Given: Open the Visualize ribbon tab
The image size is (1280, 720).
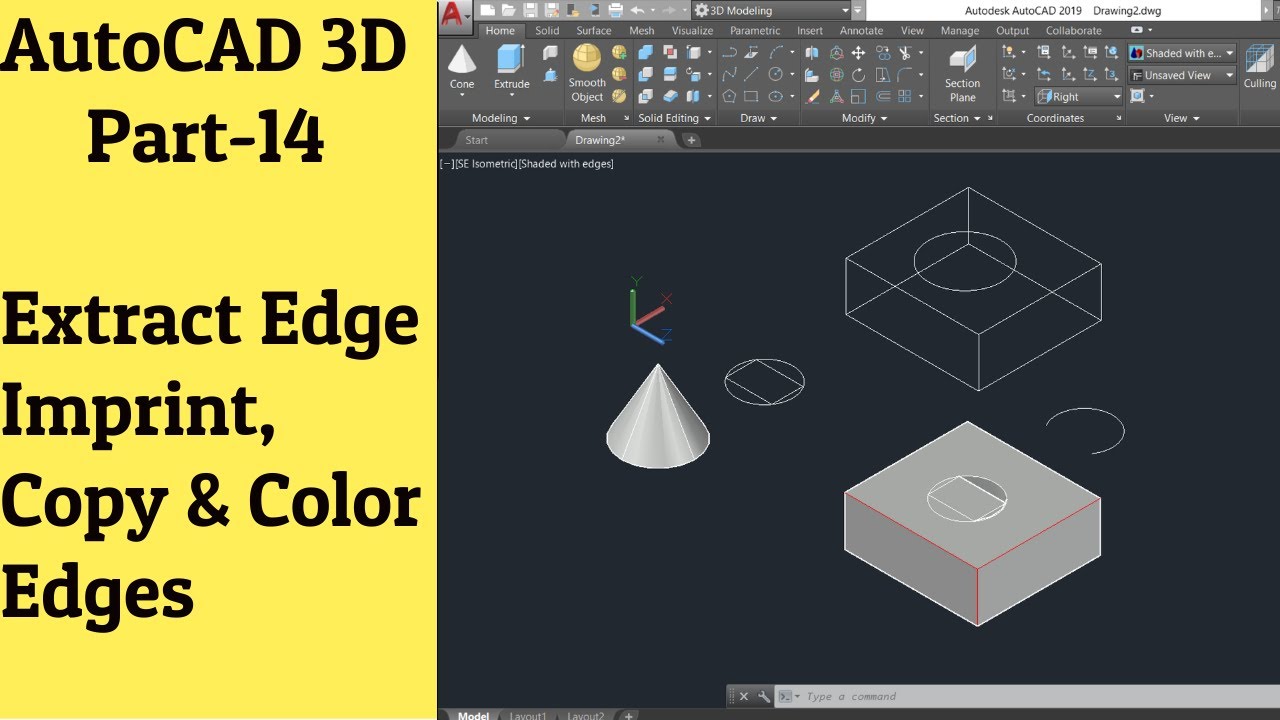Looking at the screenshot, I should point(692,31).
